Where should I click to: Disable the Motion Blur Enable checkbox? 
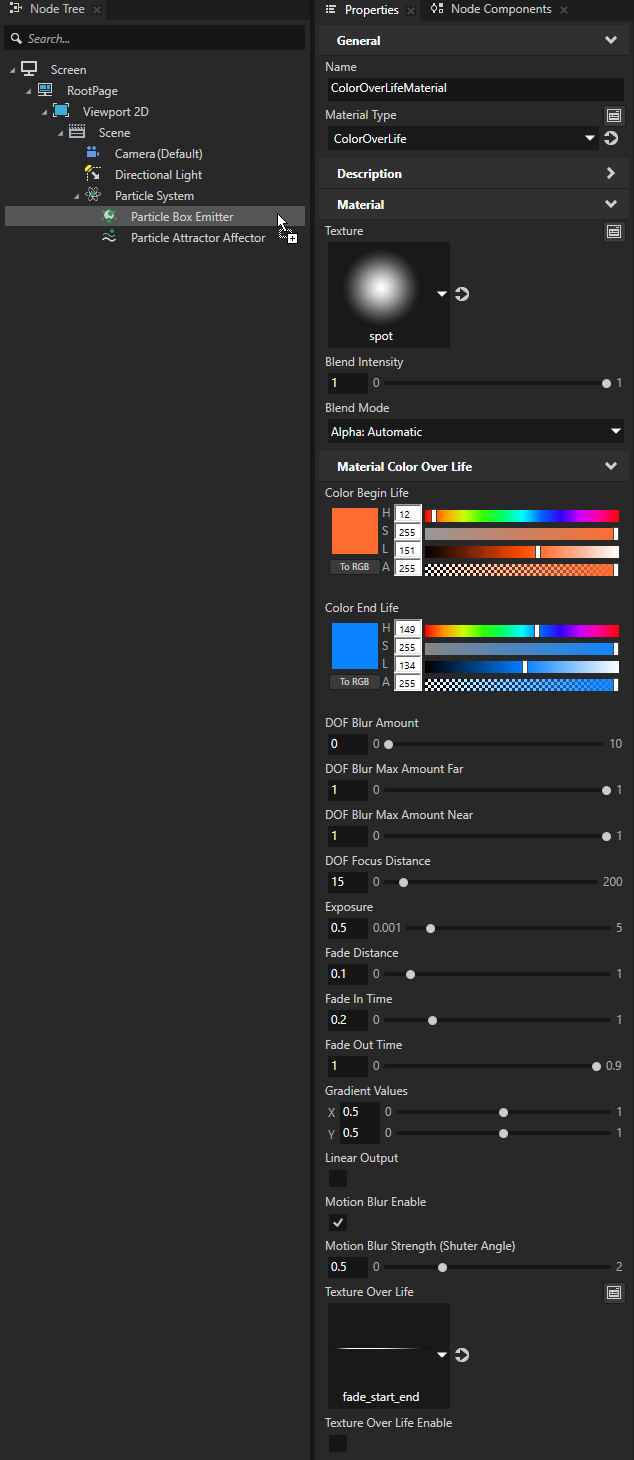click(337, 1222)
